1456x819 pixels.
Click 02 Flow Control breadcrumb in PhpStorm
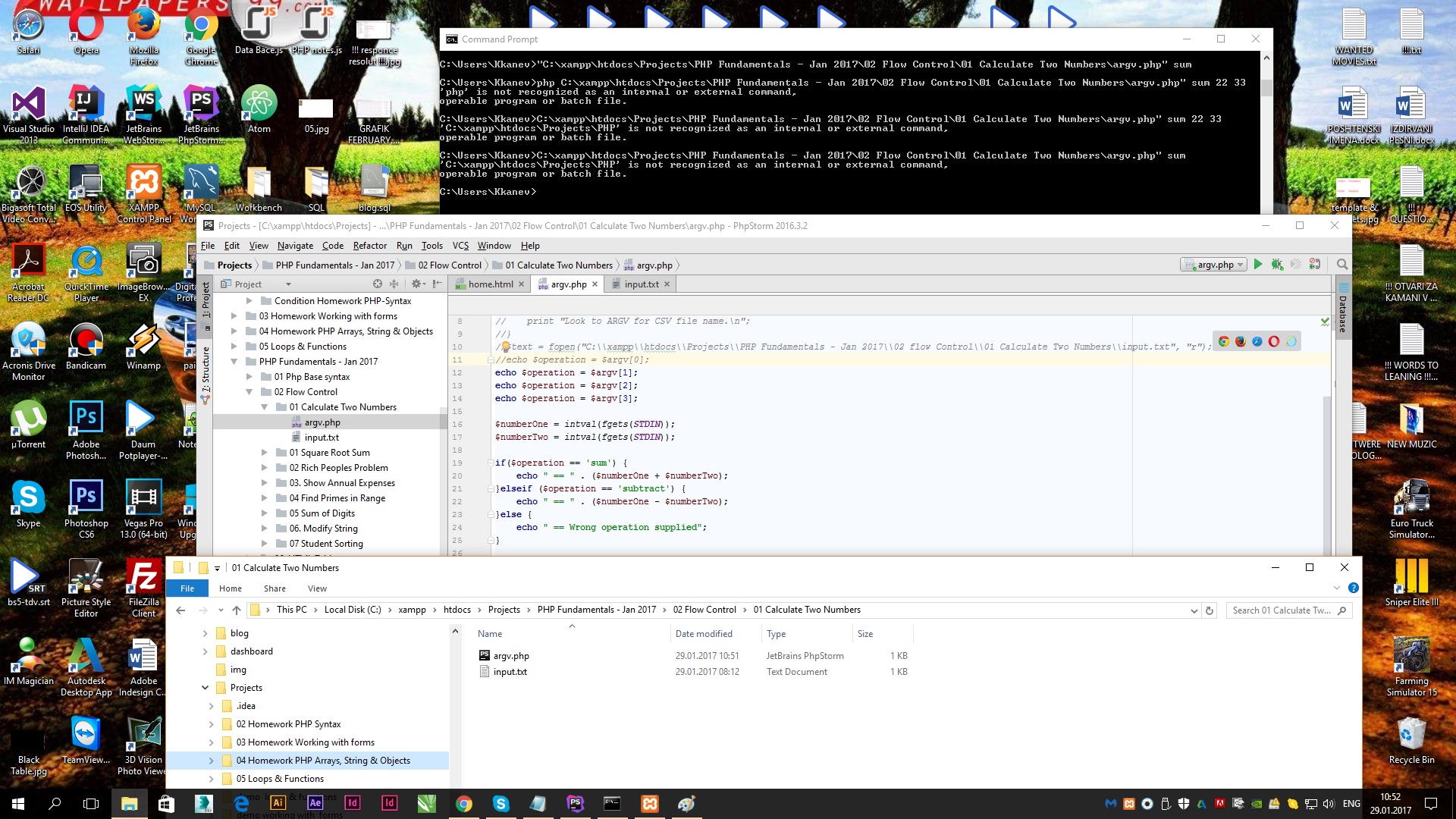[450, 265]
